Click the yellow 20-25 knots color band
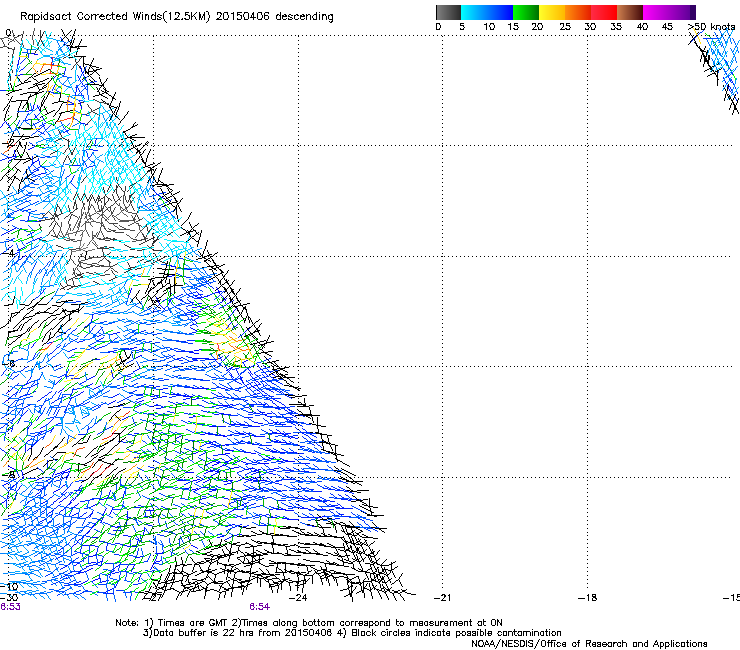This screenshot has width=740, height=650. [x=552, y=12]
